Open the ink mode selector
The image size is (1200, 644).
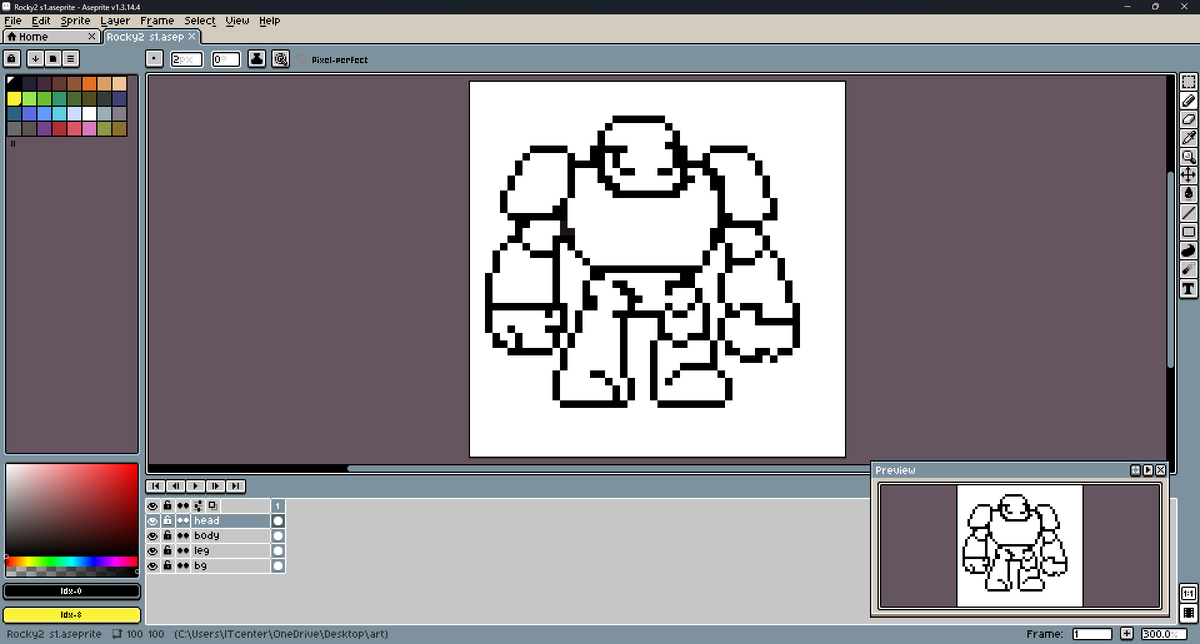pos(257,59)
